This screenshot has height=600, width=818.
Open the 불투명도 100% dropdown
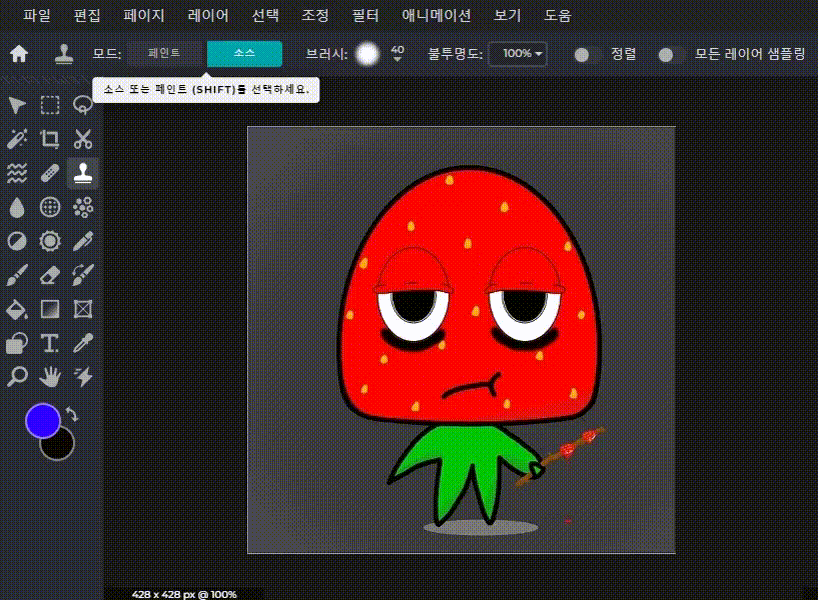518,54
